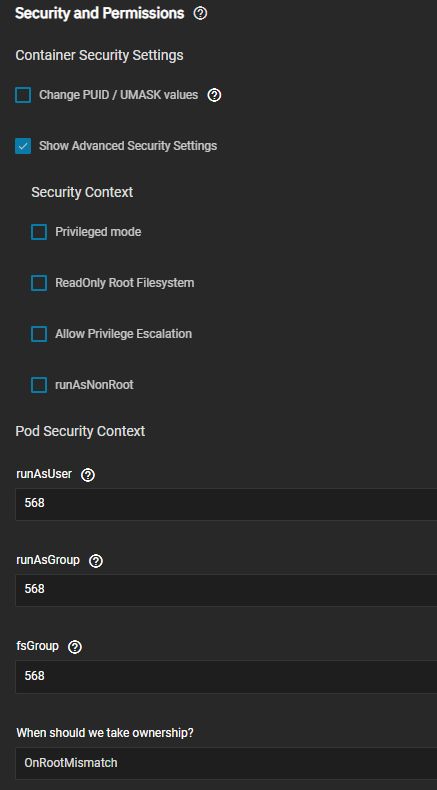Click the runAsNonRoot label text
The height and width of the screenshot is (790, 437).
(x=94, y=385)
